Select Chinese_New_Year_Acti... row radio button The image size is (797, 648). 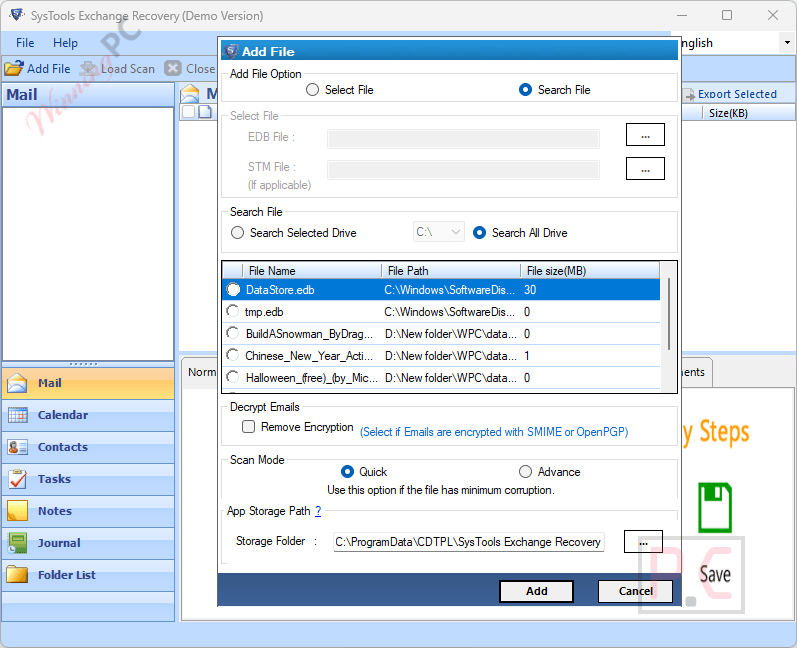click(x=233, y=355)
